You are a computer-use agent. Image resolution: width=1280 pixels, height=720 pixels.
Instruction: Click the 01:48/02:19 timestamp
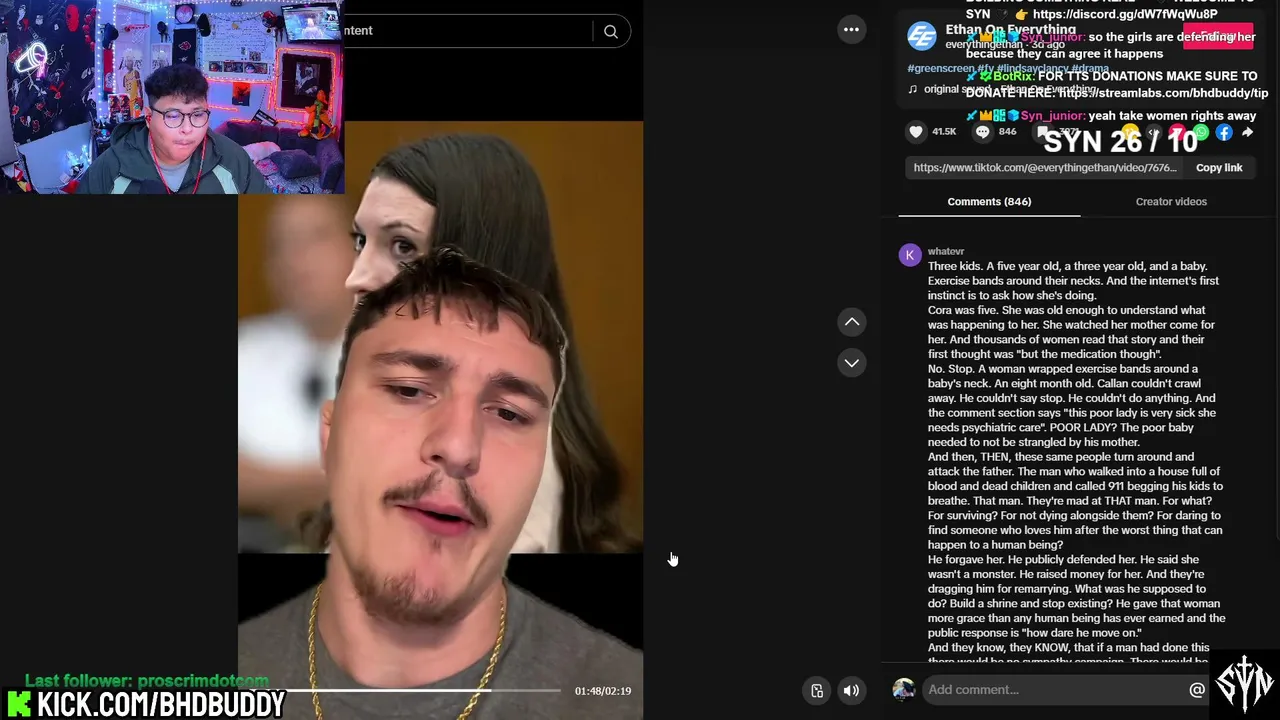(603, 691)
